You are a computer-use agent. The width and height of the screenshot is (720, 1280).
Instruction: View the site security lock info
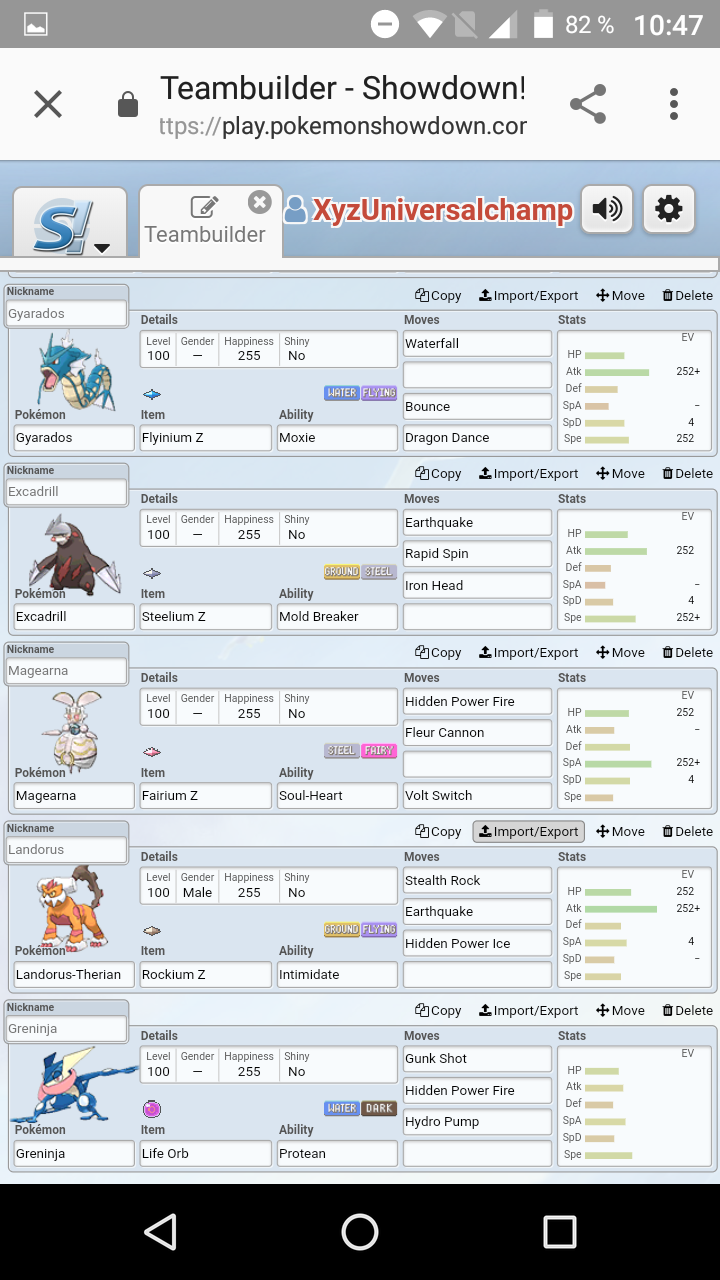click(x=128, y=104)
